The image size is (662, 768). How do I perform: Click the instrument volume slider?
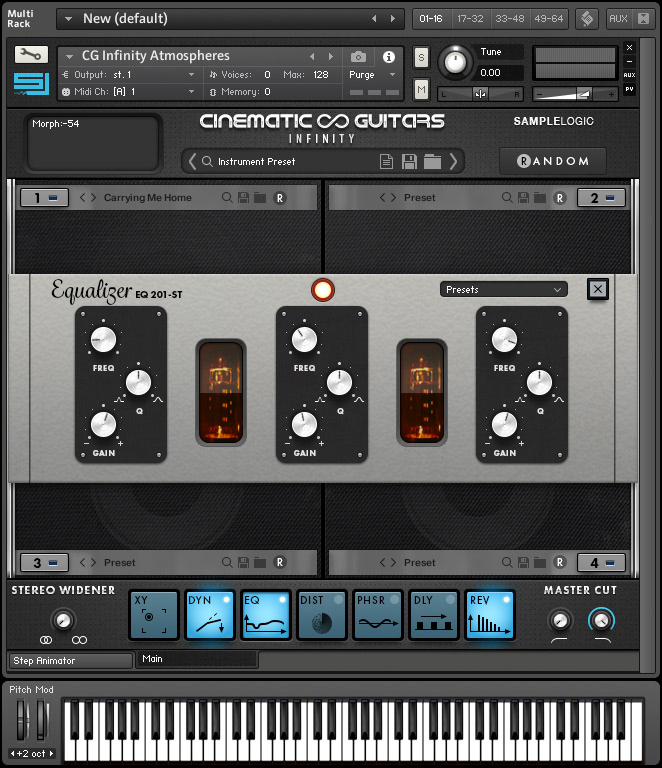tap(575, 94)
